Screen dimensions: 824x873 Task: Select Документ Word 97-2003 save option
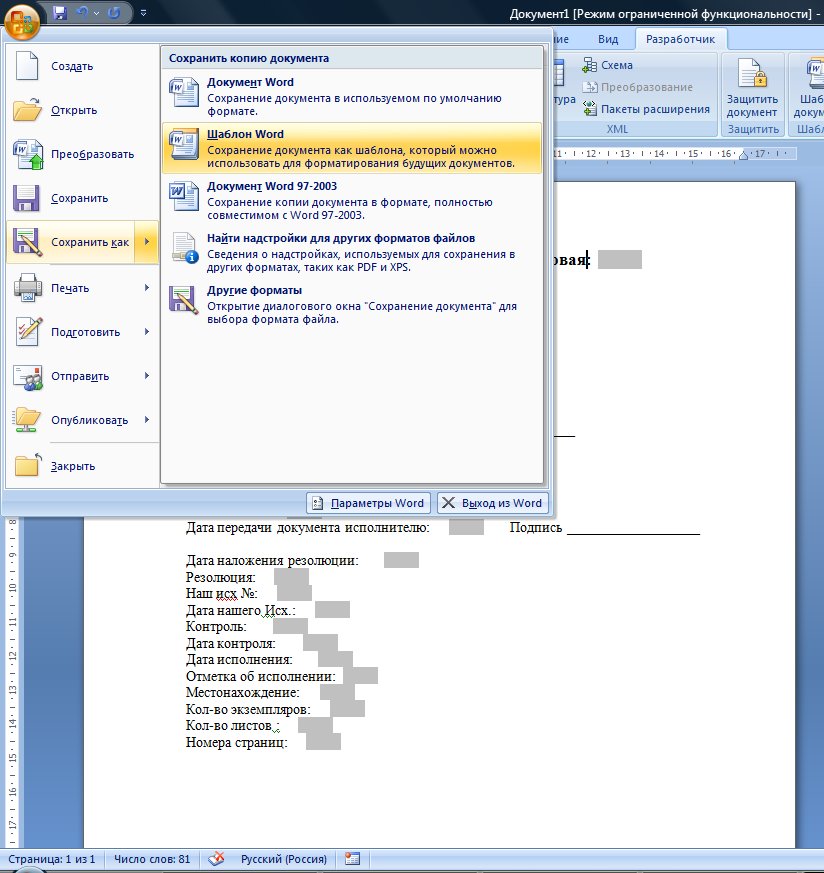(352, 200)
